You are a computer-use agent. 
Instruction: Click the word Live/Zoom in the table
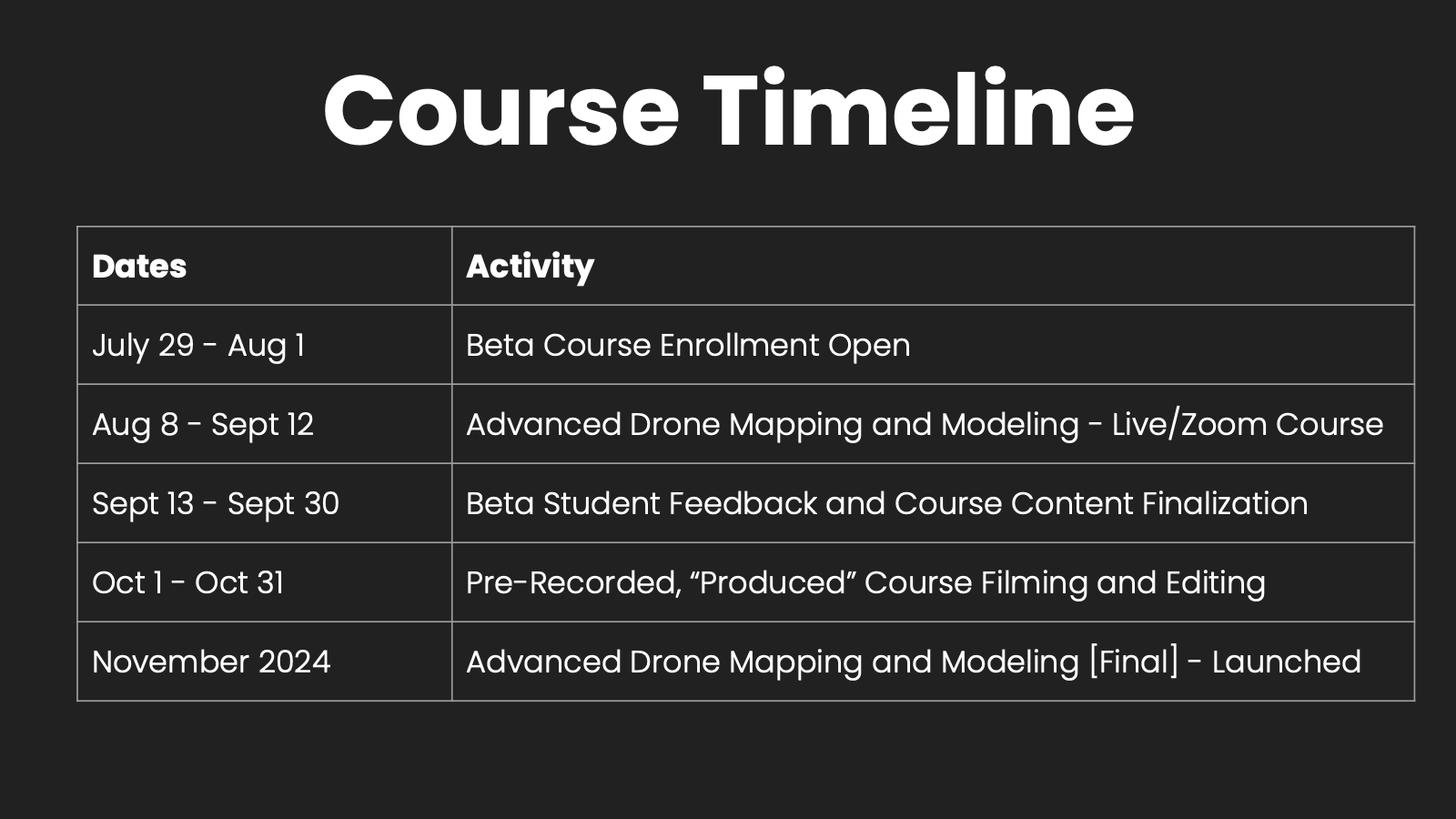(1189, 425)
